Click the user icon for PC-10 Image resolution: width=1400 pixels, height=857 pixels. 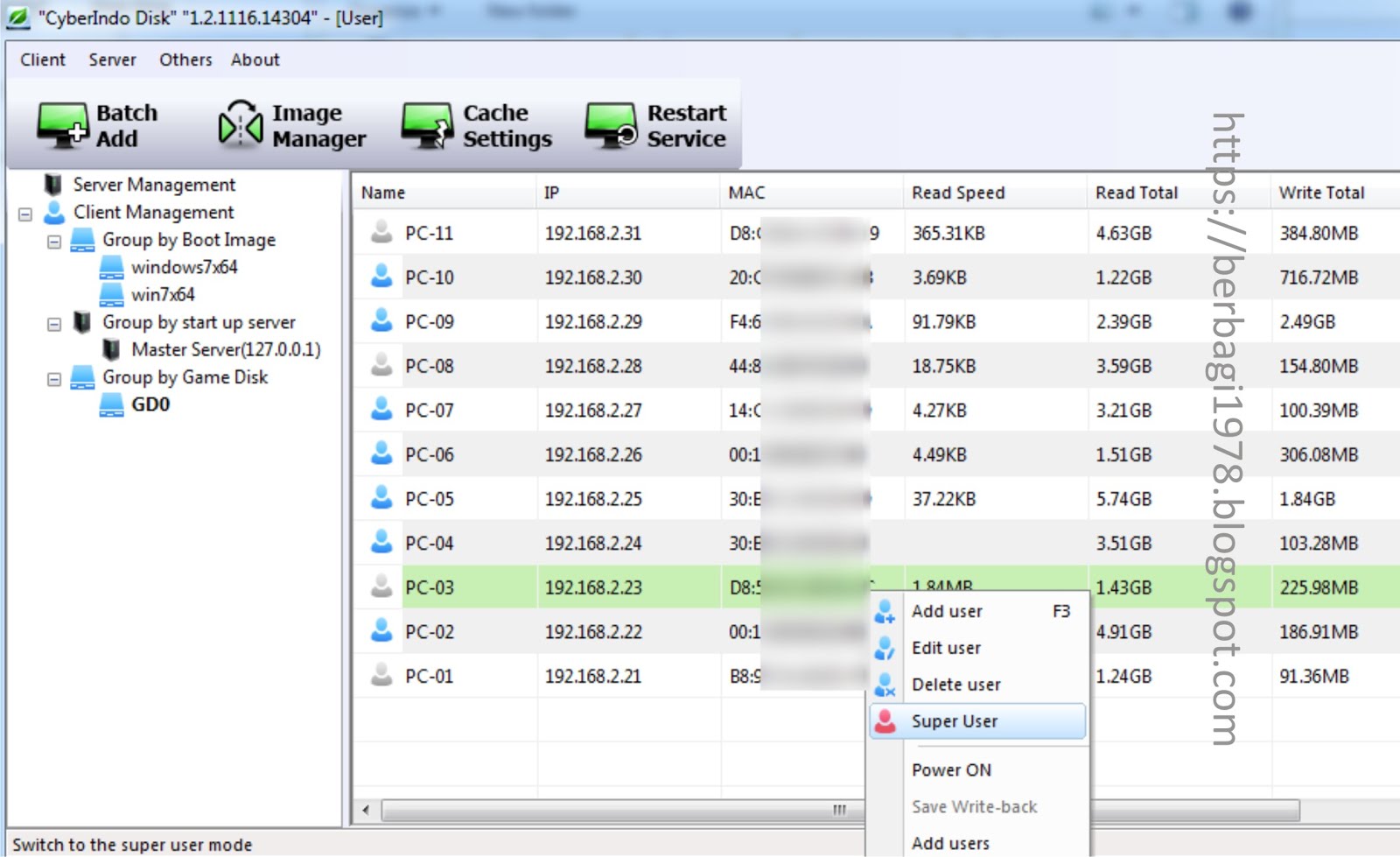tap(381, 277)
